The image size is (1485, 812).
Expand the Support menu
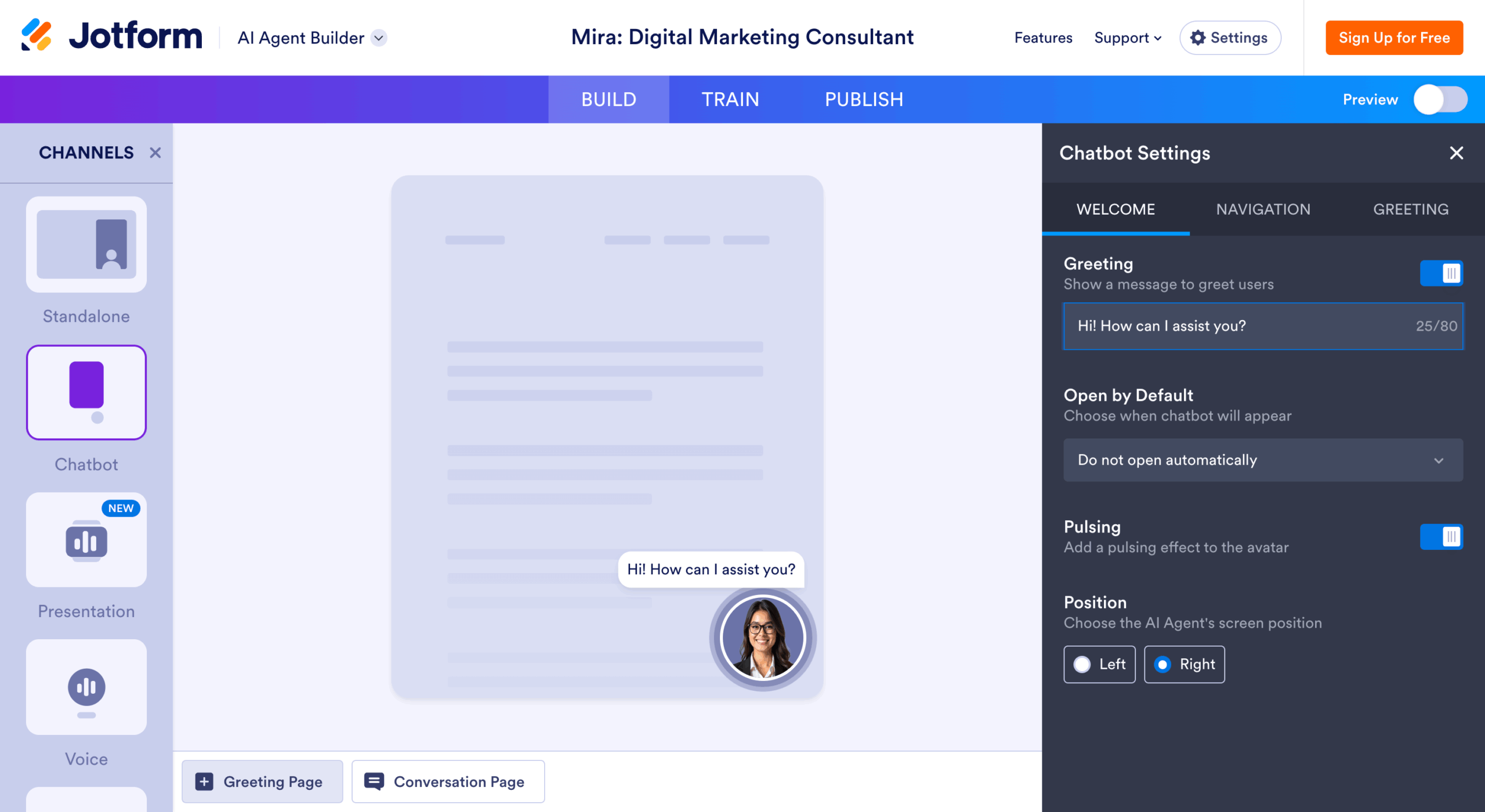tap(1128, 38)
